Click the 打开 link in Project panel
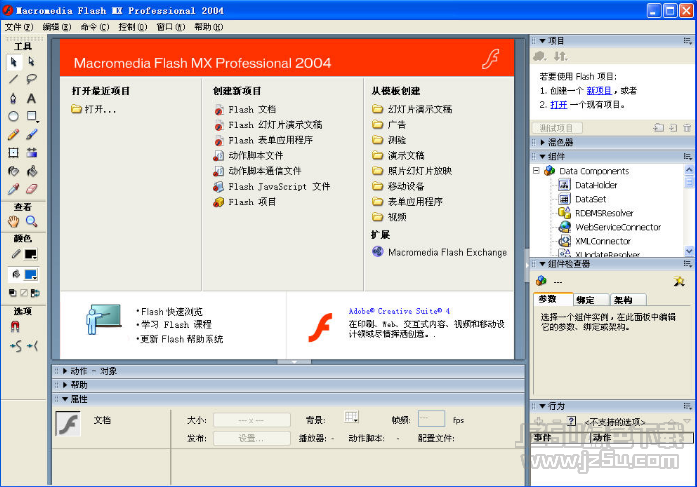The height and width of the screenshot is (487, 697). 559,105
